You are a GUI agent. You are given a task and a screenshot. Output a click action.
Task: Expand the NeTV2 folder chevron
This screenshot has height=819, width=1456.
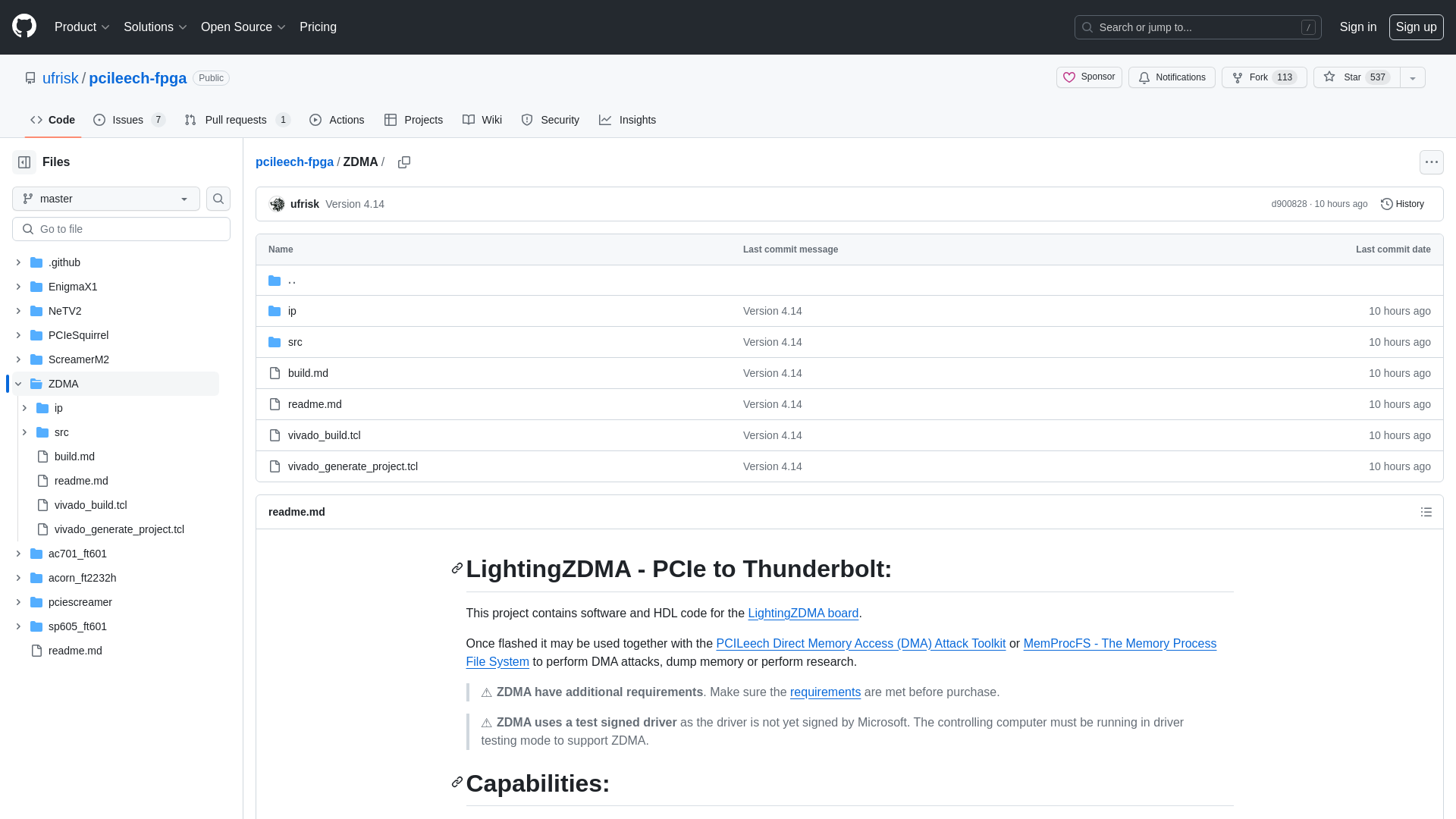tap(18, 311)
